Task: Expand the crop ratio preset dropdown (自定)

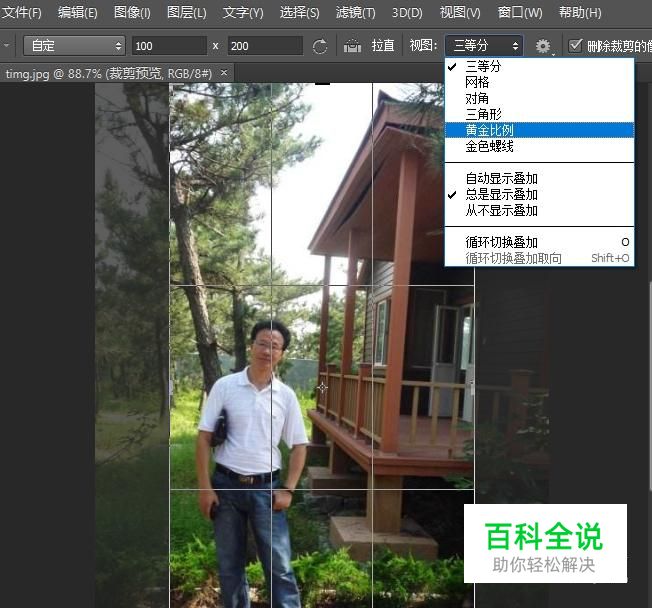Action: (75, 46)
